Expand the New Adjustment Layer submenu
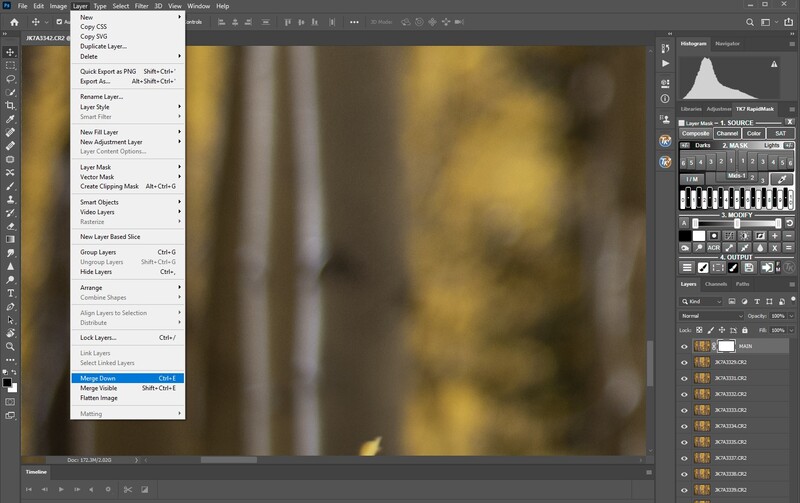 click(128, 142)
